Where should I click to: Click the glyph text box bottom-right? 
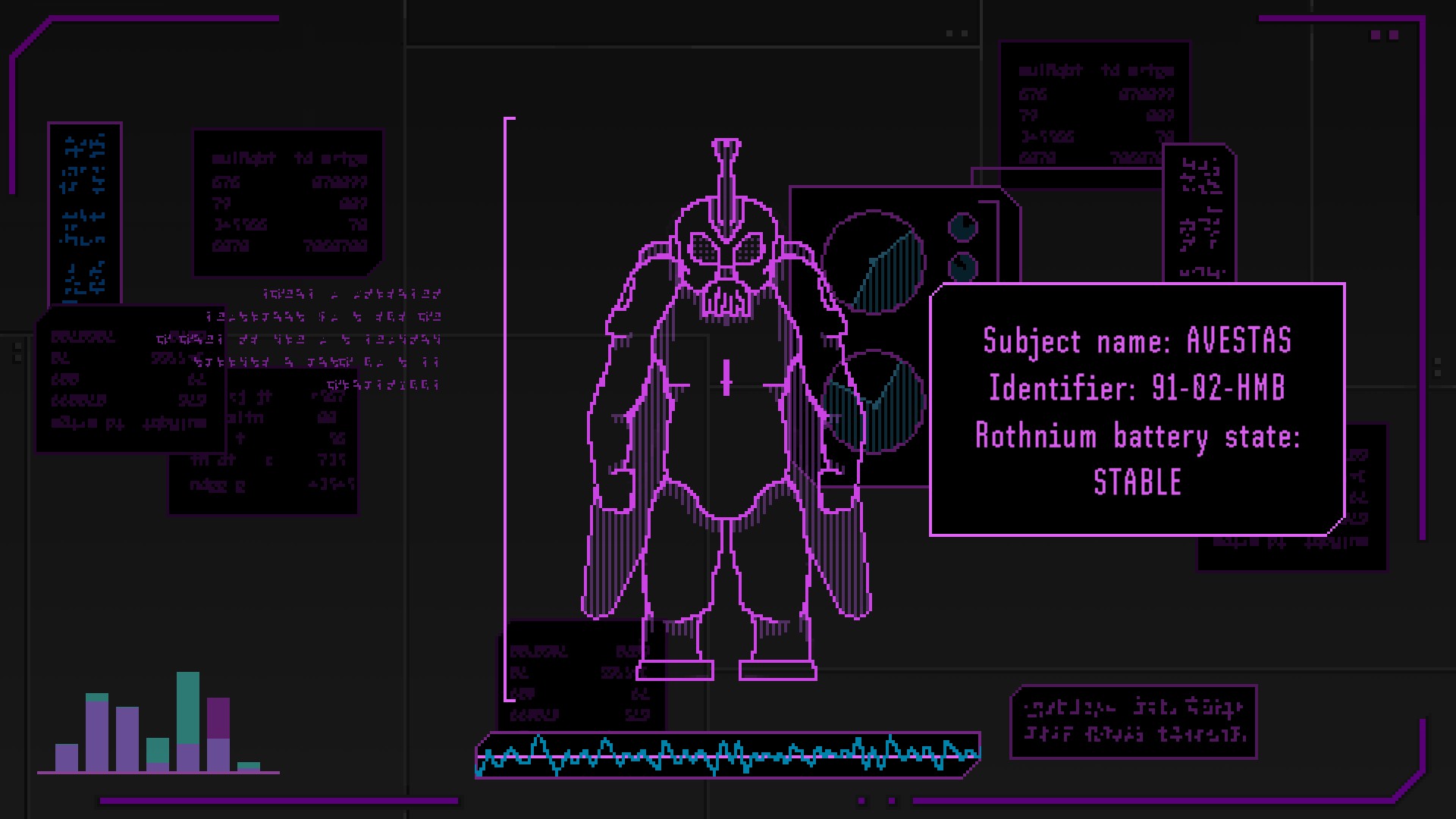tap(1134, 722)
